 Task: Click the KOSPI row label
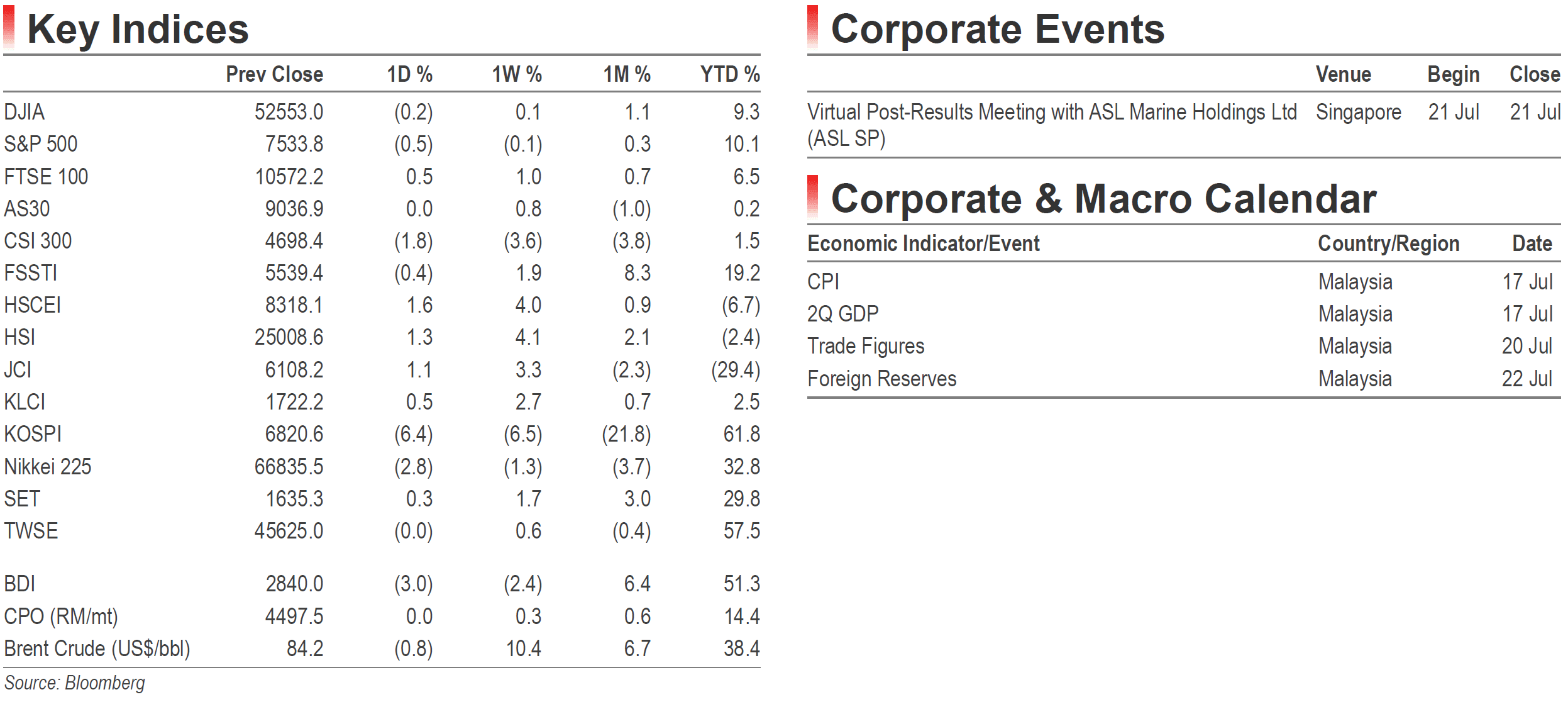33,434
